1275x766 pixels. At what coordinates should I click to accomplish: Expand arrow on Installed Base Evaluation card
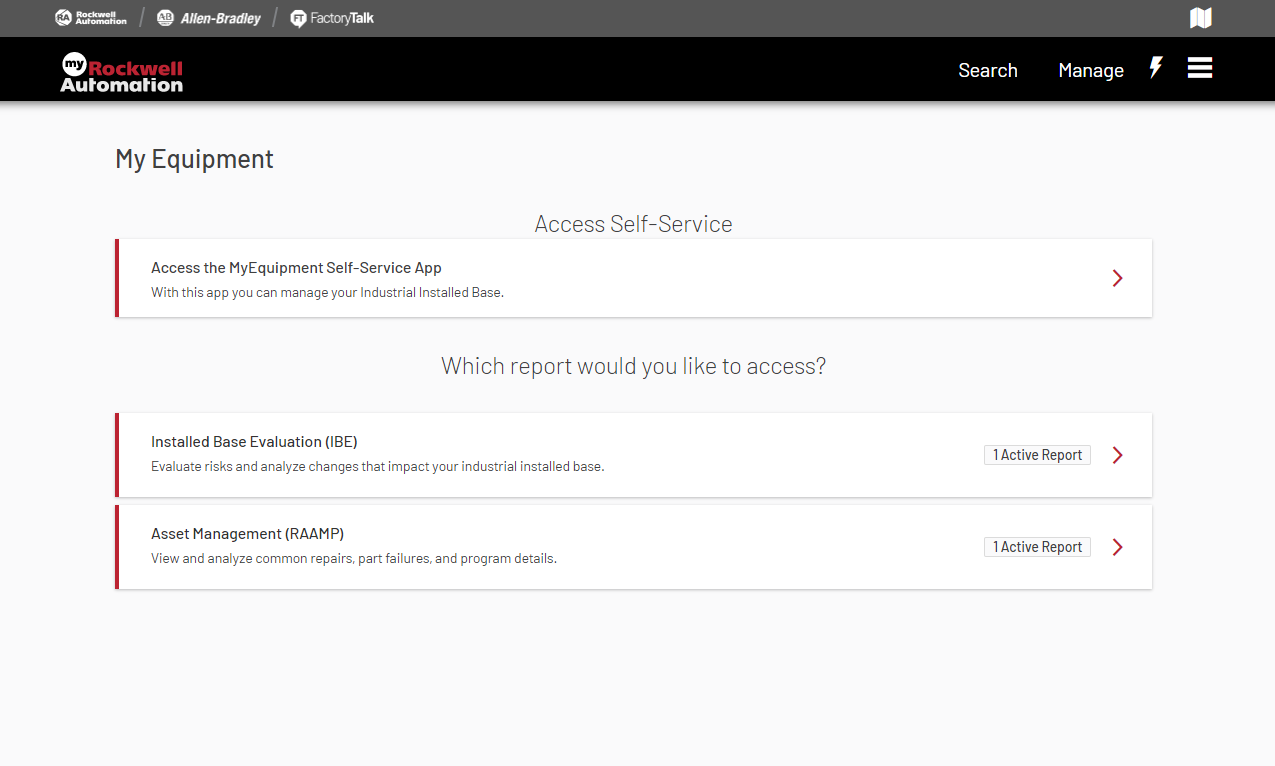pyautogui.click(x=1118, y=455)
